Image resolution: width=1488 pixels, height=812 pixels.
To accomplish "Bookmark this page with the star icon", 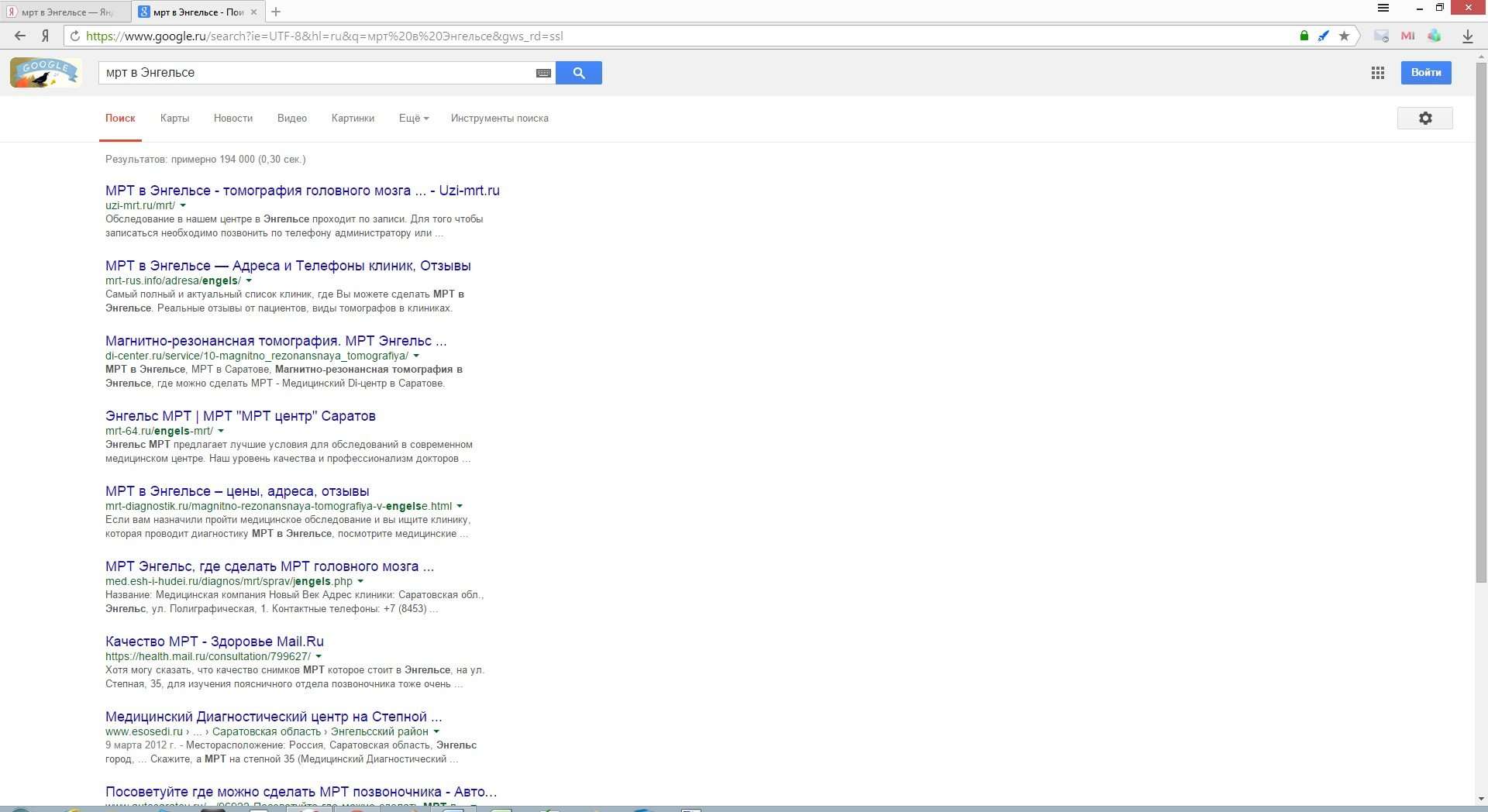I will 1344,36.
